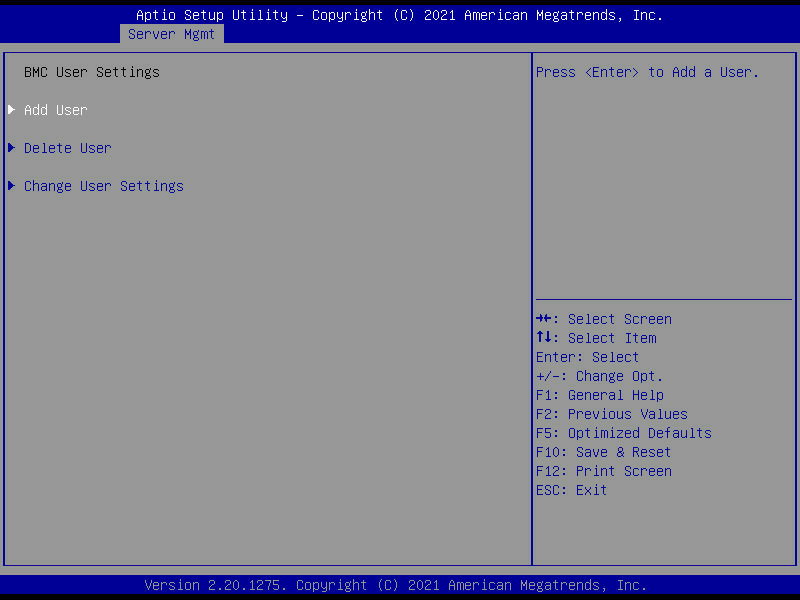Select the Change User Settings text
The image size is (800, 600).
click(104, 186)
